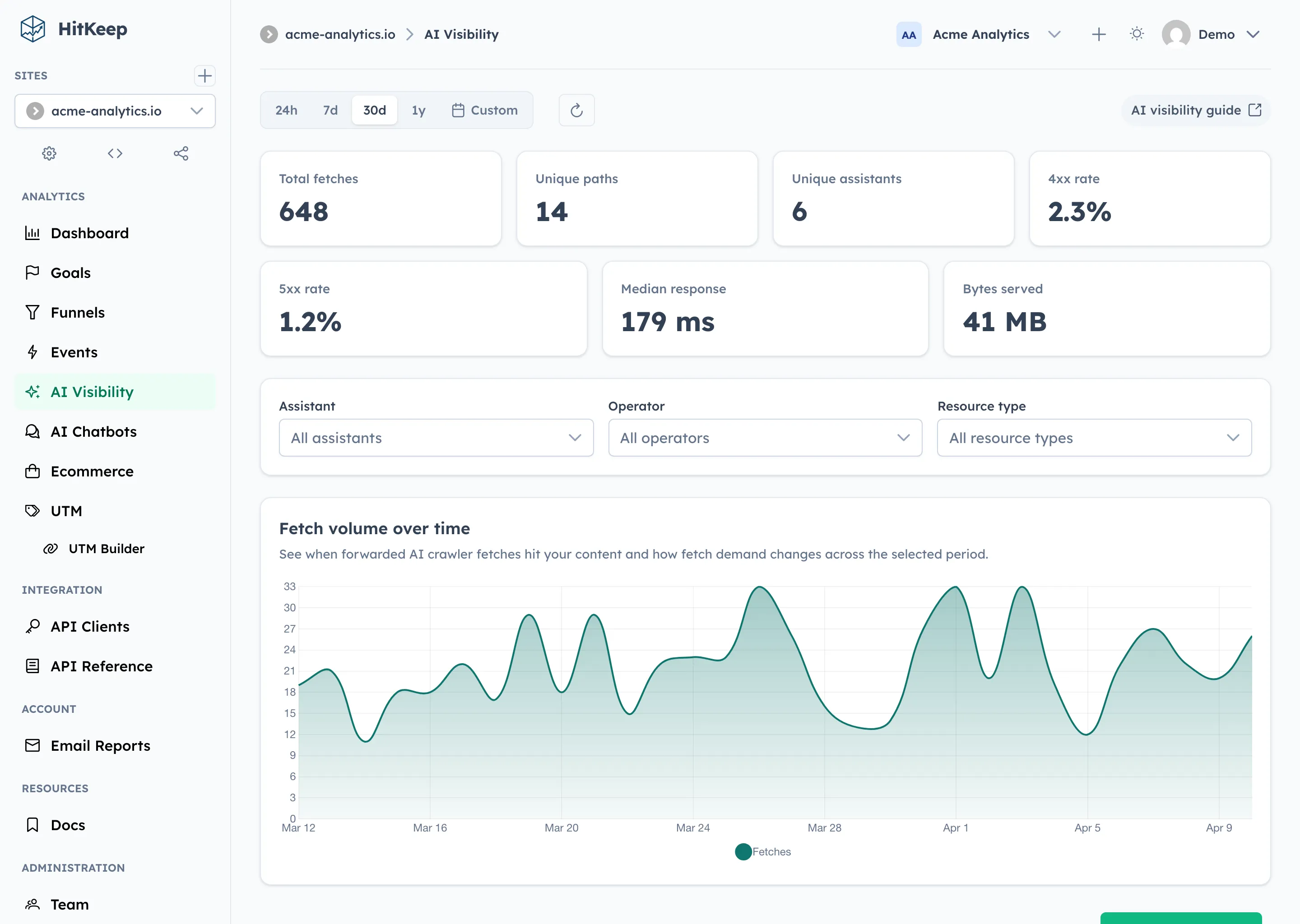Open the Demo account menu
The height and width of the screenshot is (924, 1300).
[1215, 34]
